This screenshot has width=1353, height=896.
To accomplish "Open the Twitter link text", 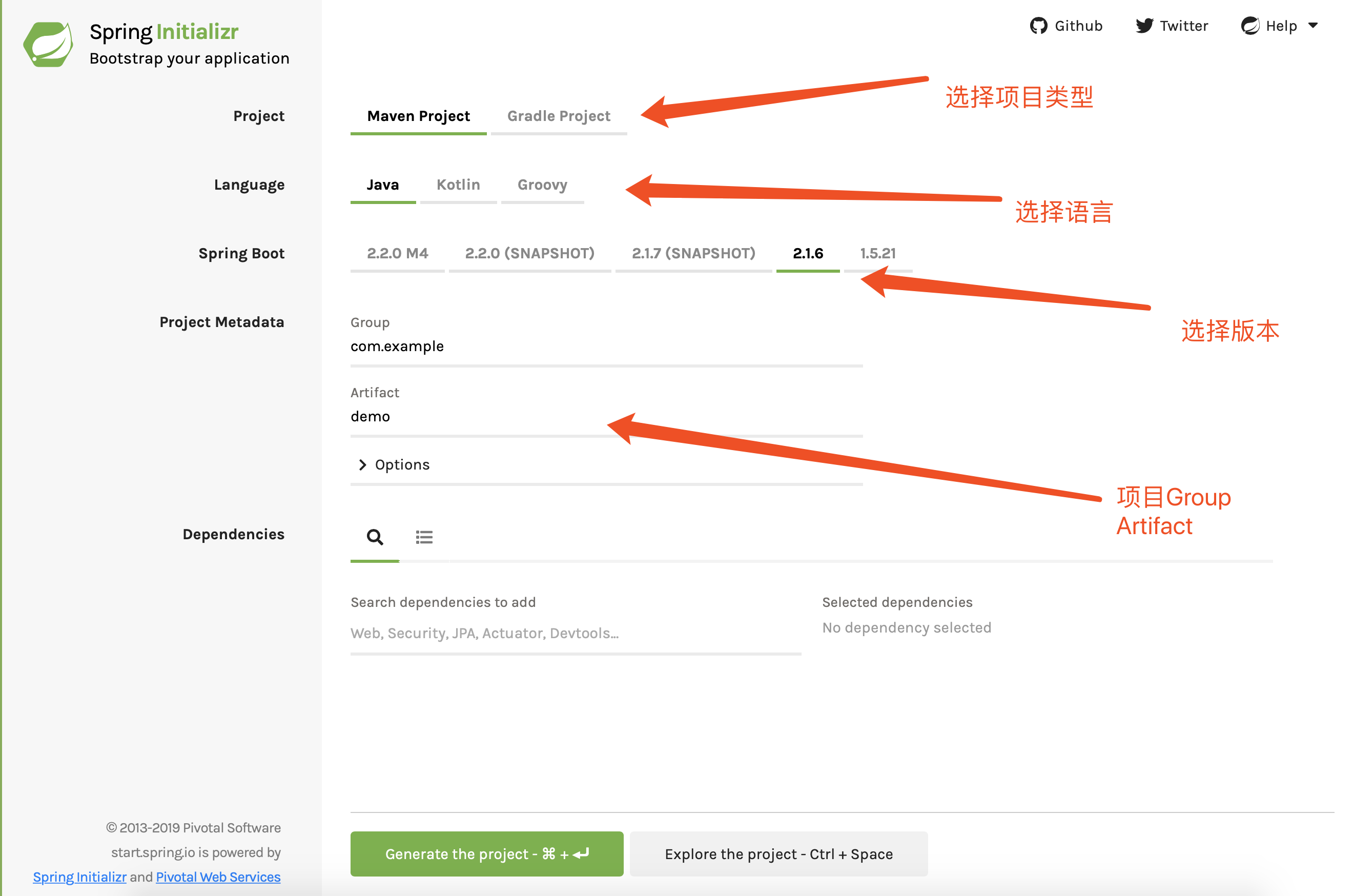I will [x=1183, y=26].
